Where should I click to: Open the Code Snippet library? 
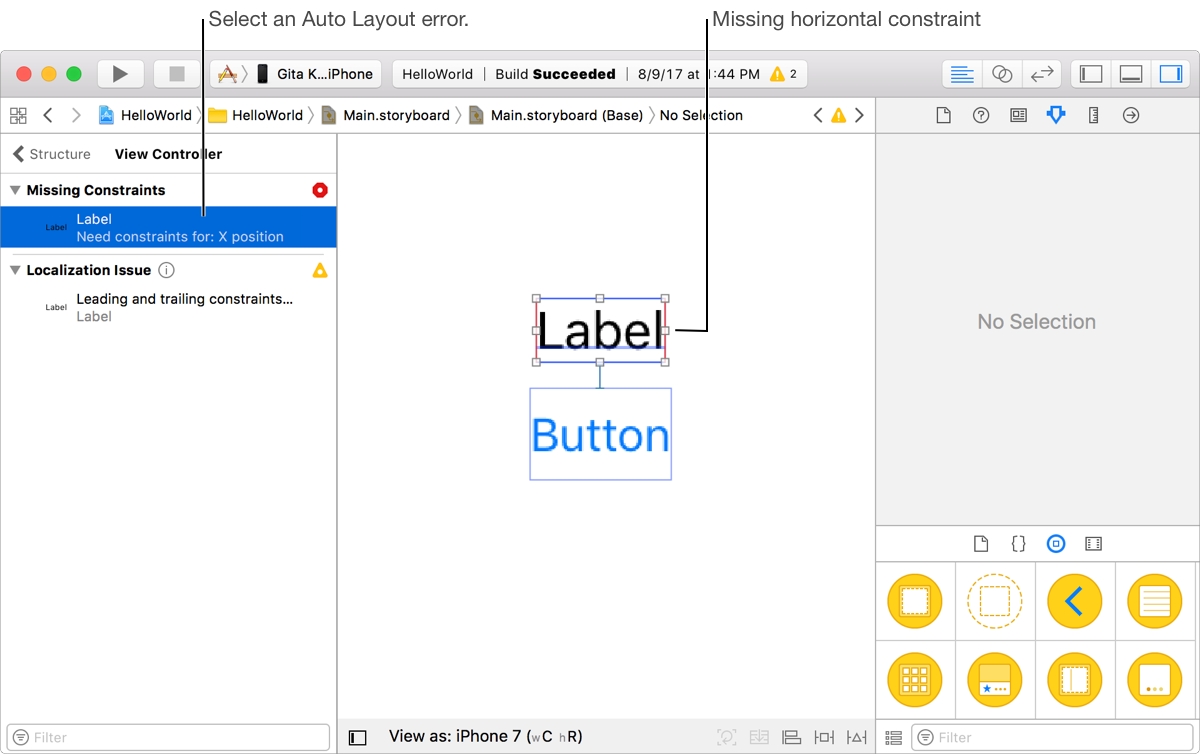pos(1018,544)
